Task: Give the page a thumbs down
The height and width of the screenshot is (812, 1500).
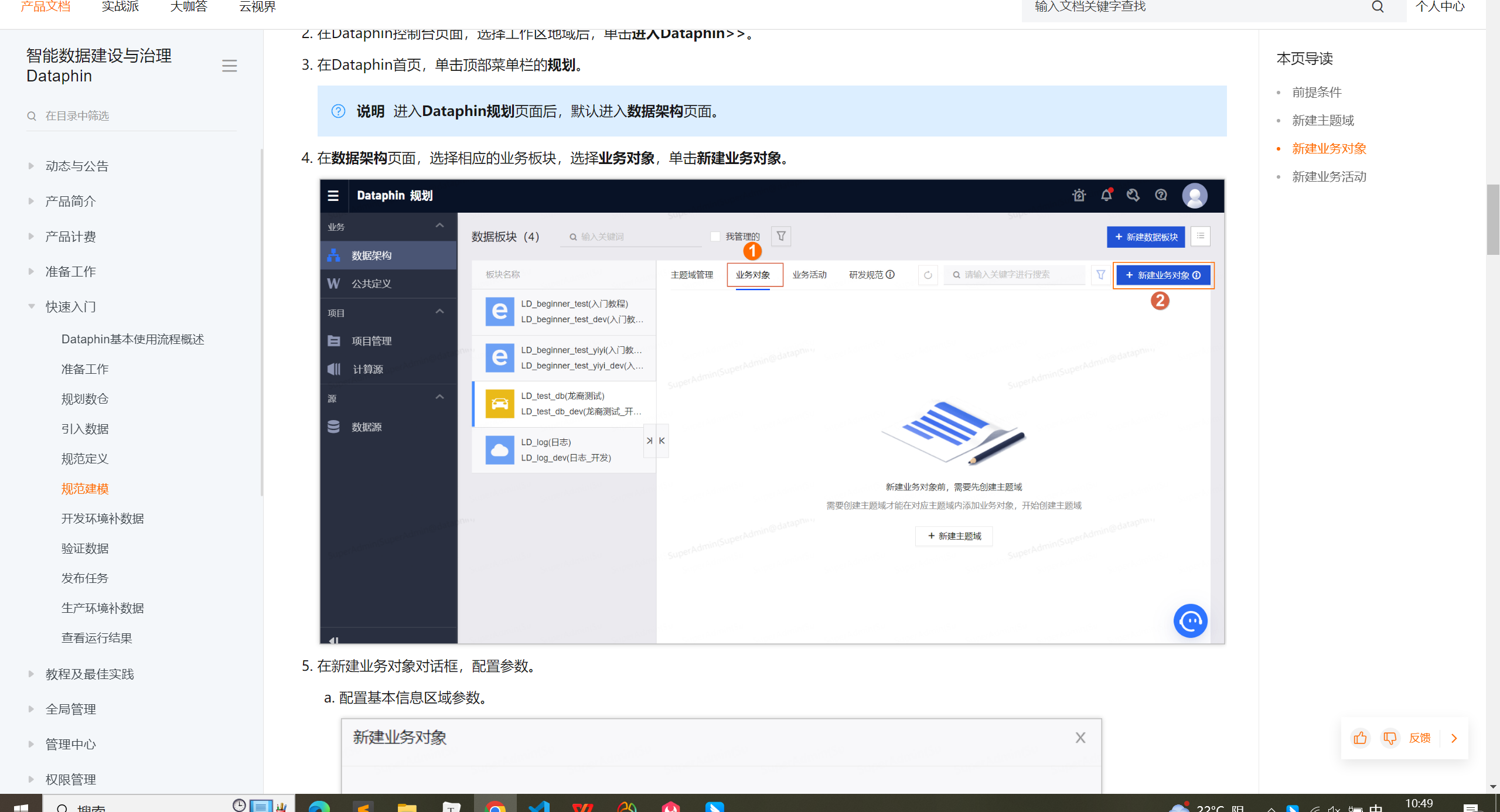Action: point(1389,738)
